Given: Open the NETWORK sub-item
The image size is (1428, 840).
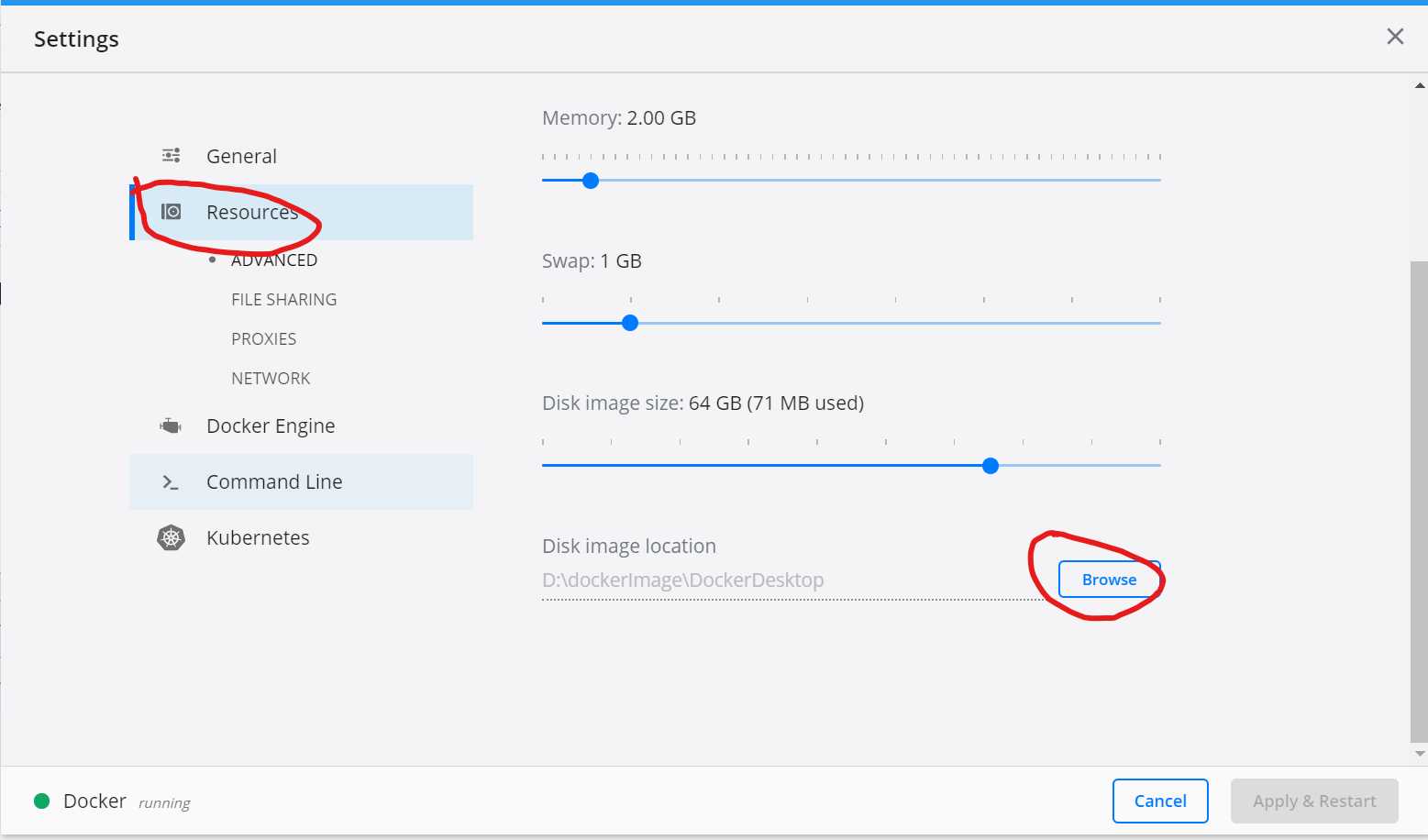Looking at the screenshot, I should [x=271, y=379].
